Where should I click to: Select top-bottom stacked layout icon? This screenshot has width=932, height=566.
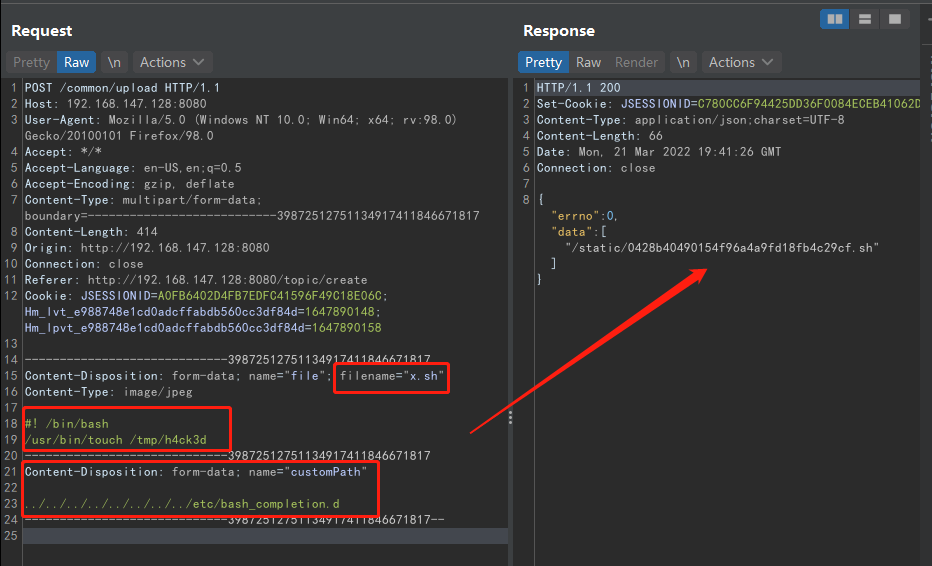[x=865, y=19]
